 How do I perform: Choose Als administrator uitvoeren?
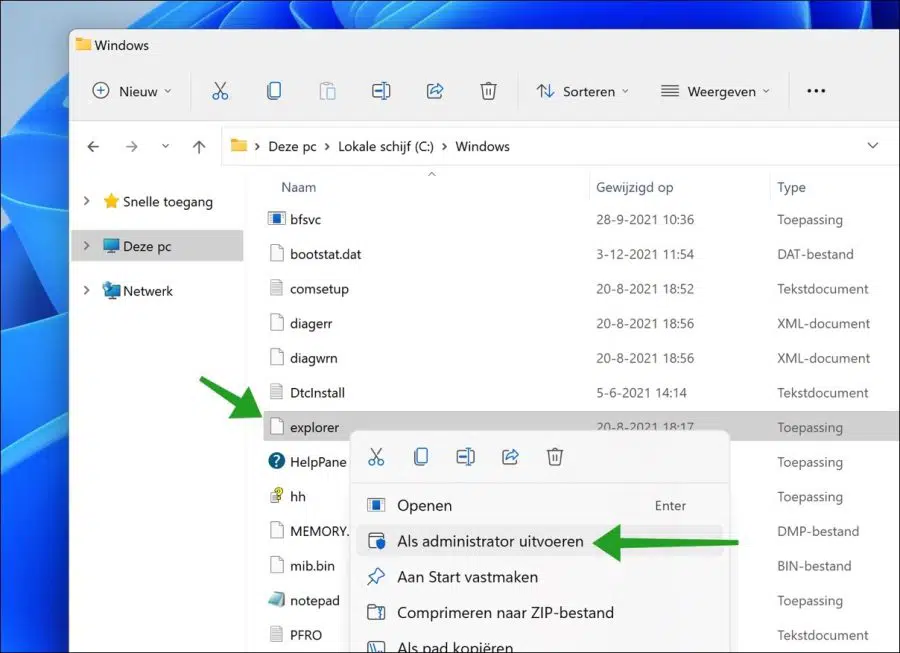pos(538,541)
